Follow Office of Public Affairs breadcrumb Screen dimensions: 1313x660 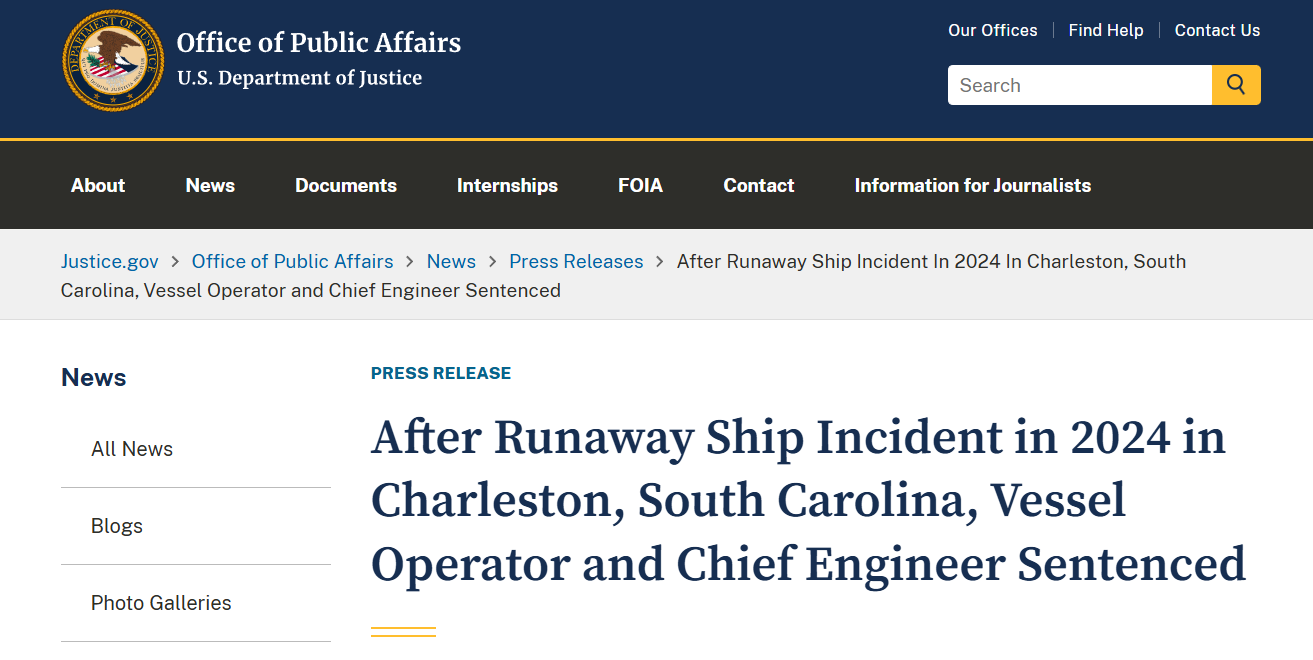pos(293,261)
